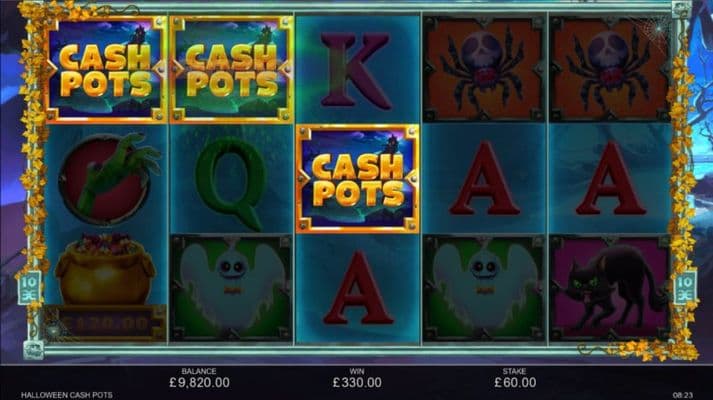Click the red A on bottom of reel three
Viewport: 713px width, 400px height.
[x=358, y=287]
